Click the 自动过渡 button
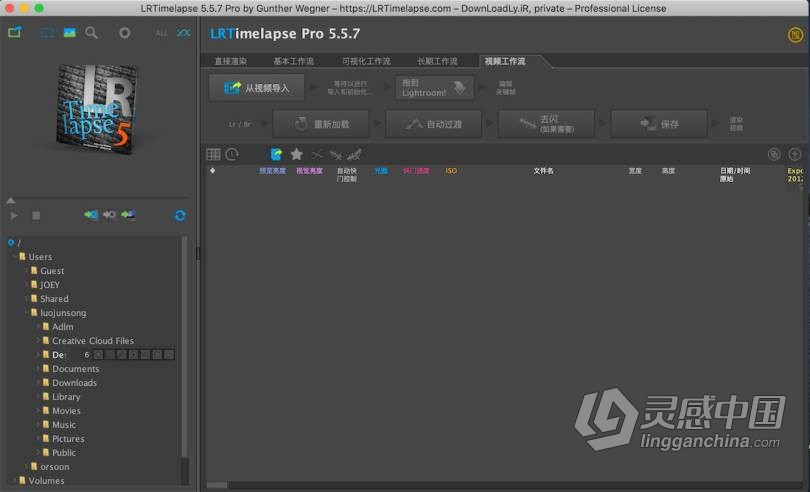The width and height of the screenshot is (810, 492). coord(434,124)
